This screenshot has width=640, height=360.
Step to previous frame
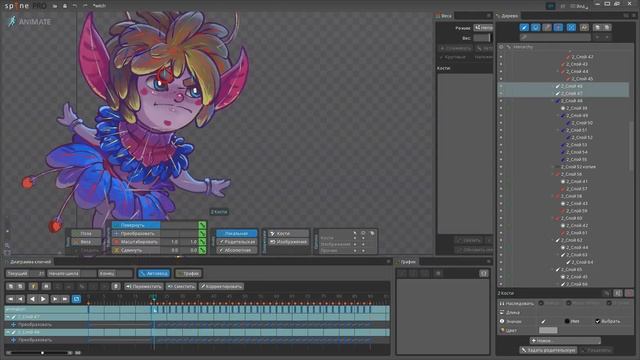pyautogui.click(x=20, y=299)
